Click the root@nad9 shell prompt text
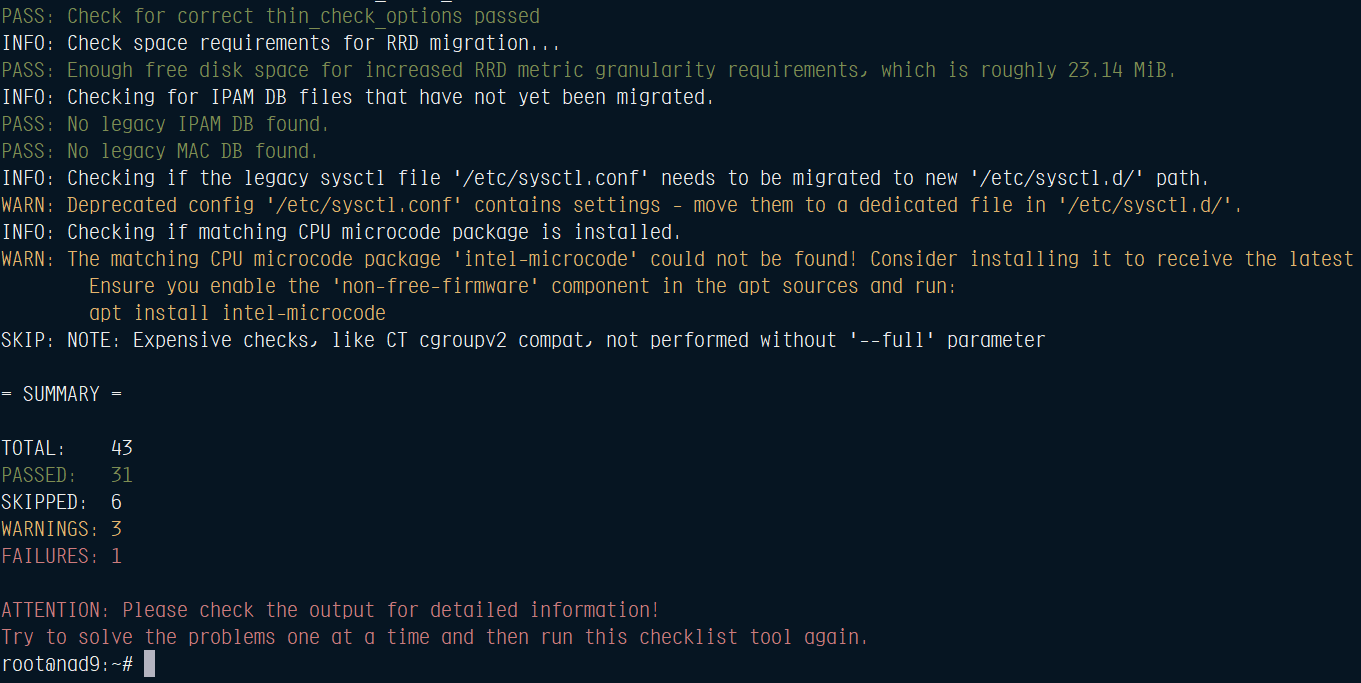 pyautogui.click(x=66, y=664)
